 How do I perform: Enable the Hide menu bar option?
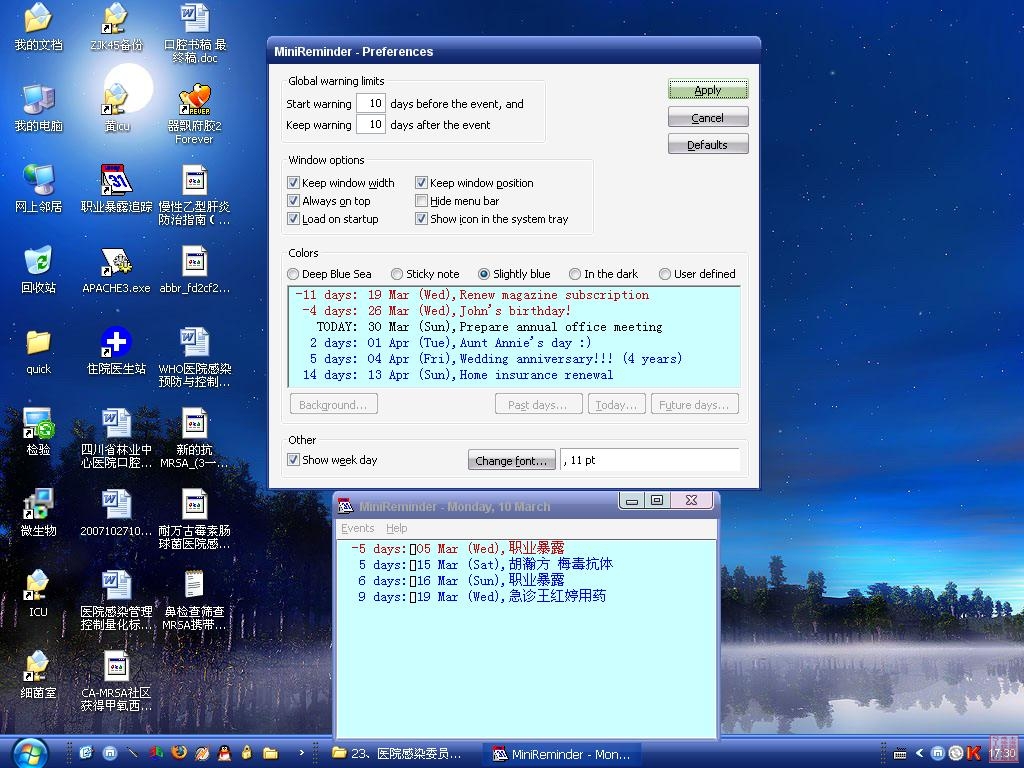[422, 201]
